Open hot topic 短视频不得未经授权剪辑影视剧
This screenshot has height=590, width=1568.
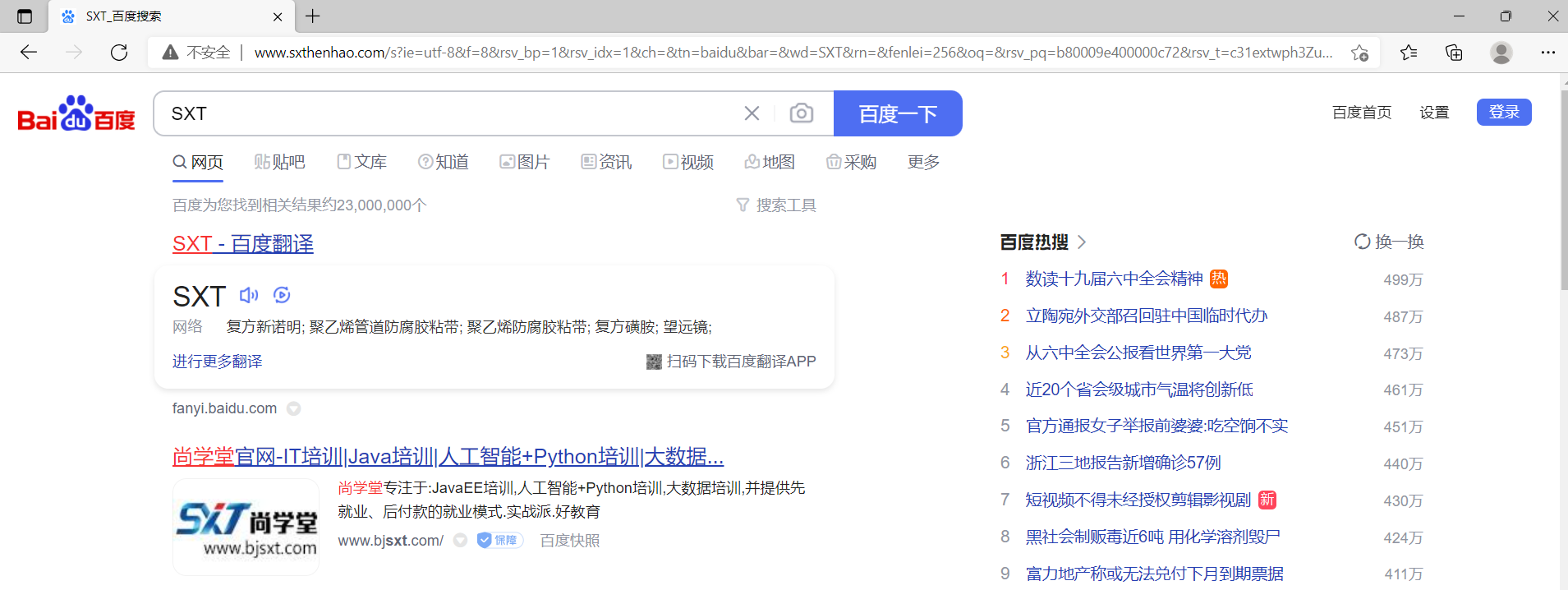1138,500
